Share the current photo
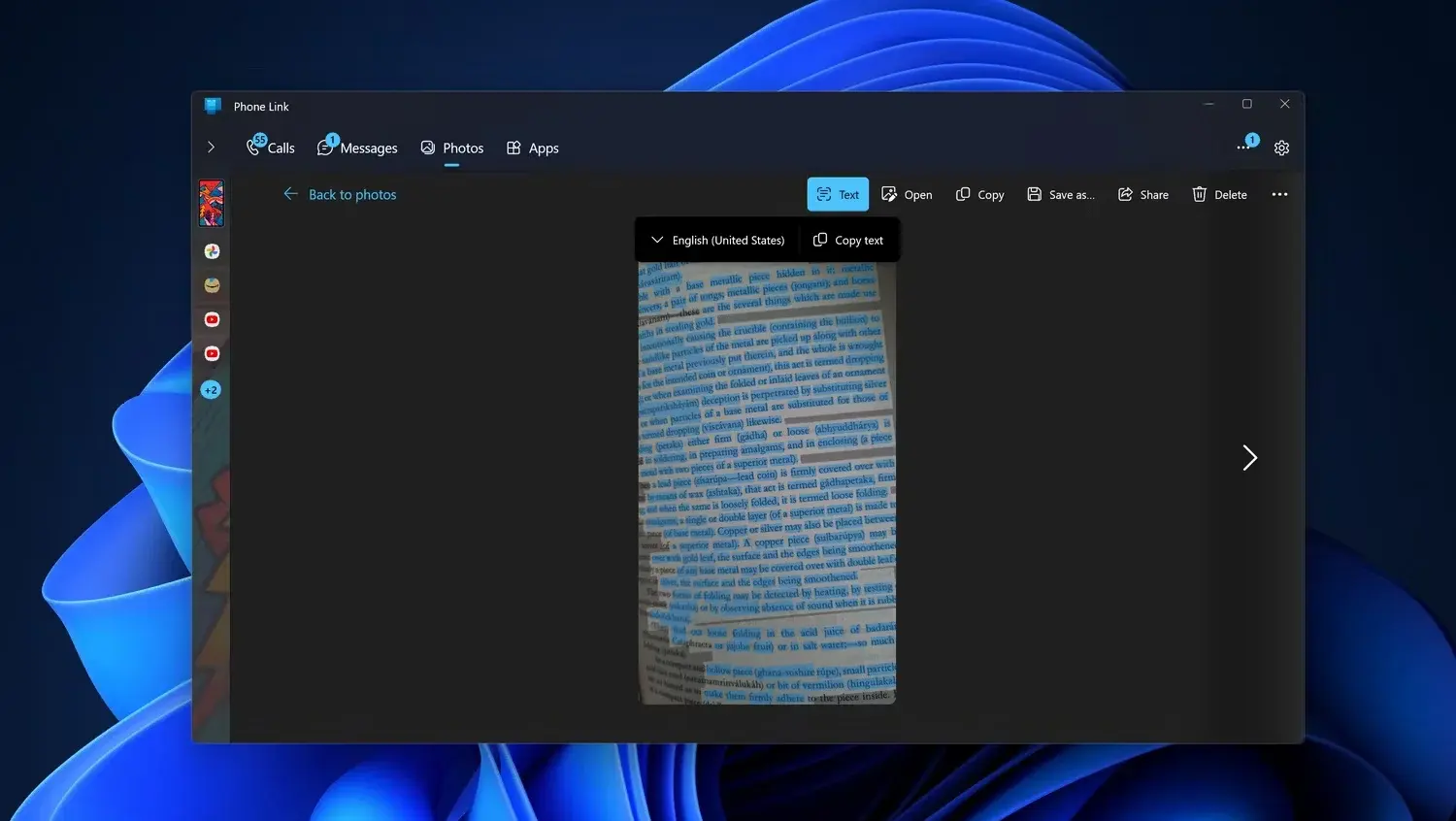The image size is (1456, 821). pos(1142,194)
